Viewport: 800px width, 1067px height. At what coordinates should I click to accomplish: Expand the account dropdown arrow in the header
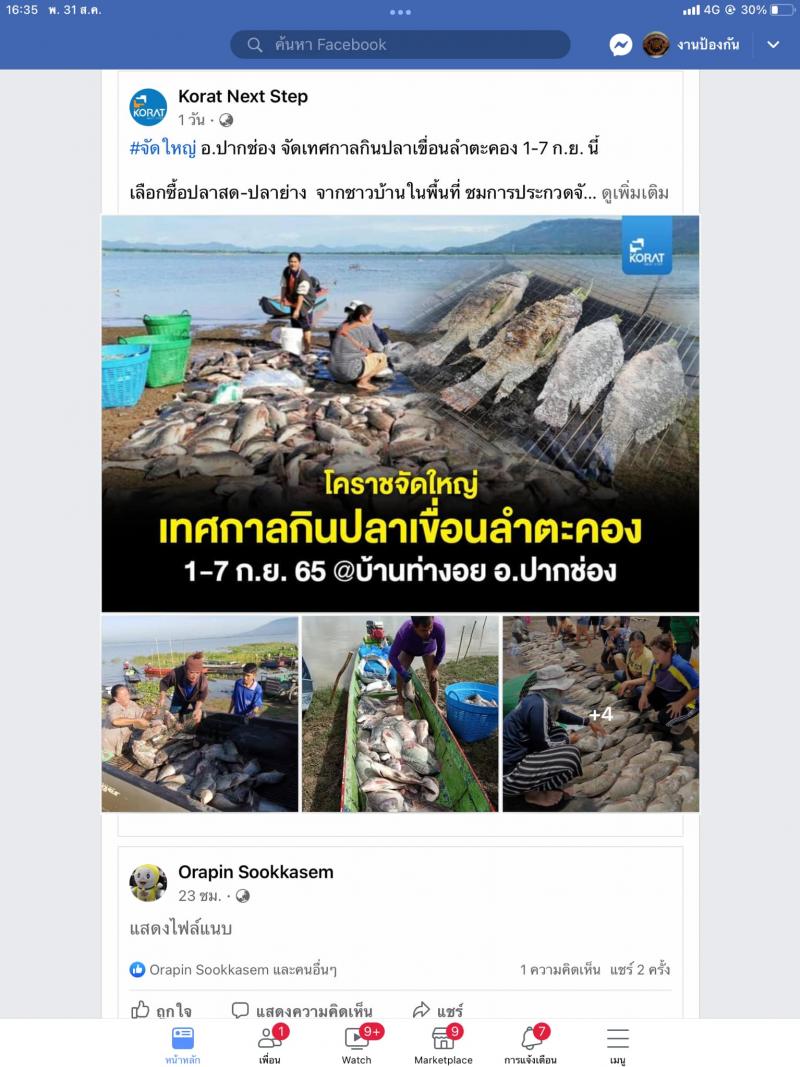(773, 45)
